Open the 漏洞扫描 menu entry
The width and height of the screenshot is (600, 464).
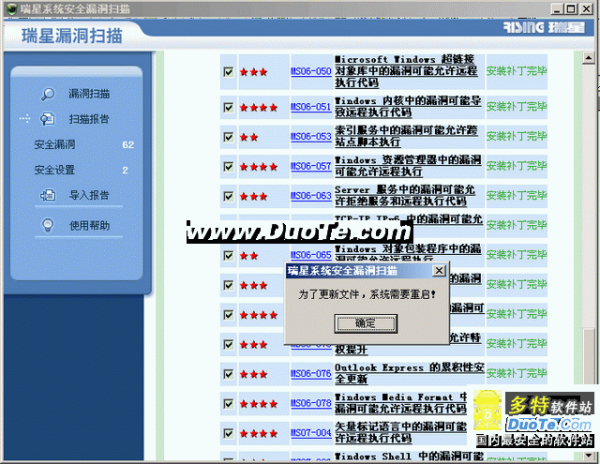(x=89, y=94)
